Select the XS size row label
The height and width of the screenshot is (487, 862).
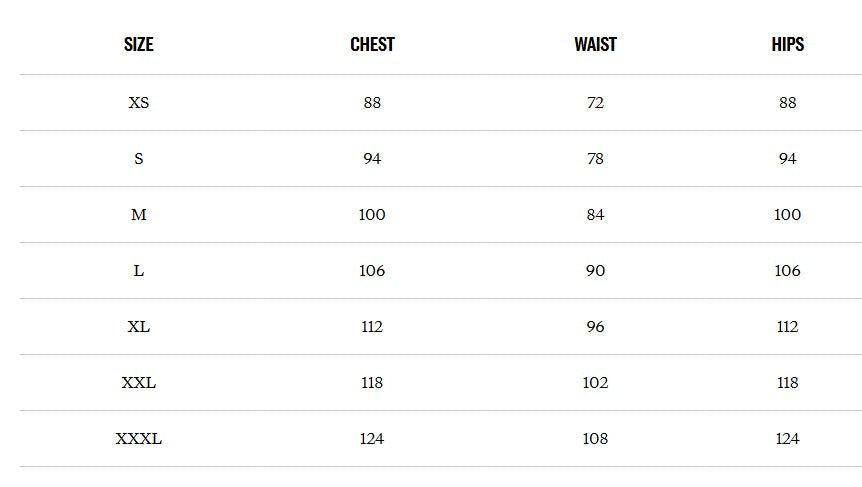pyautogui.click(x=139, y=102)
